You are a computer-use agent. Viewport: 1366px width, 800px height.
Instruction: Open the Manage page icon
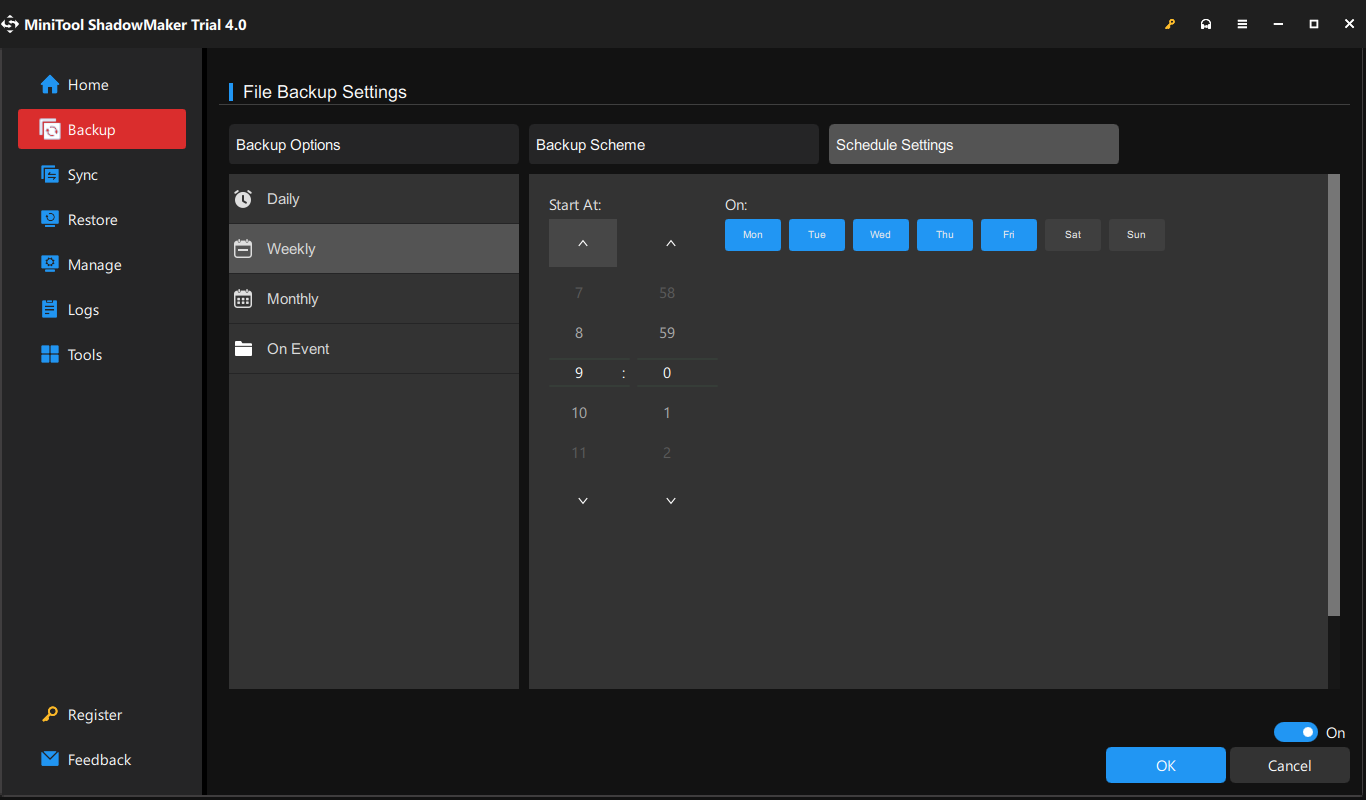click(x=50, y=265)
